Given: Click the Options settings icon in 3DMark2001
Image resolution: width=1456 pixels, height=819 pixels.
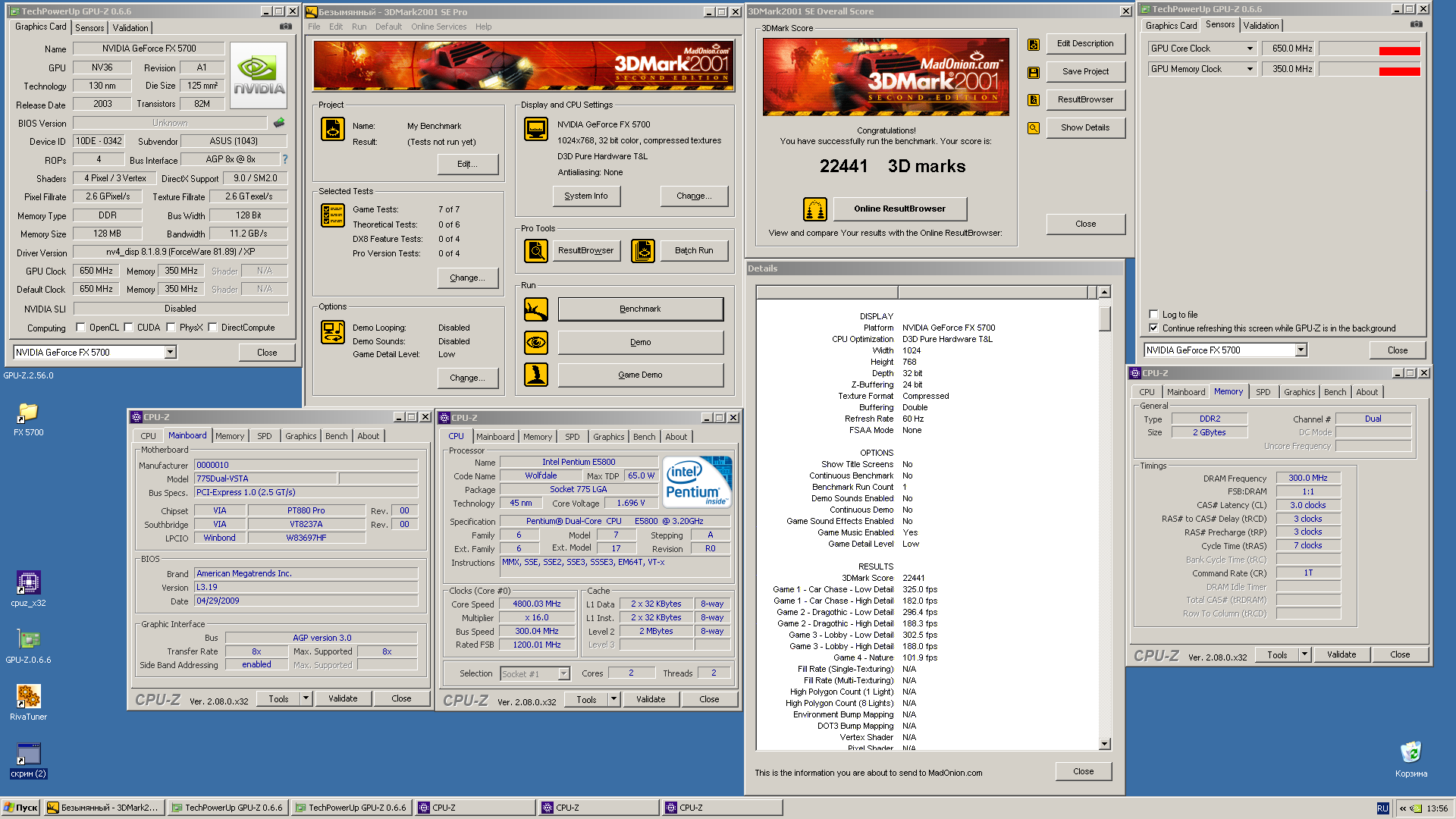Looking at the screenshot, I should 333,332.
